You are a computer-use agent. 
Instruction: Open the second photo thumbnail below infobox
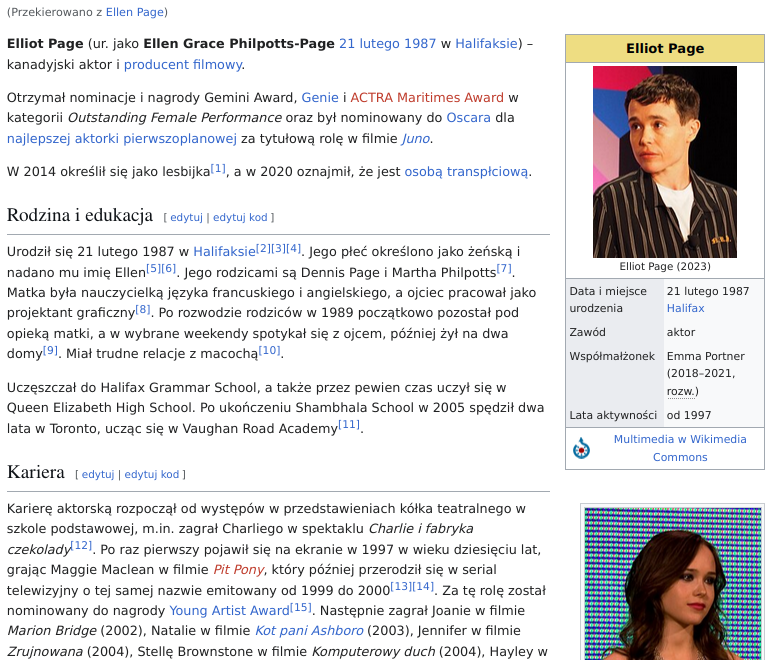(x=673, y=584)
